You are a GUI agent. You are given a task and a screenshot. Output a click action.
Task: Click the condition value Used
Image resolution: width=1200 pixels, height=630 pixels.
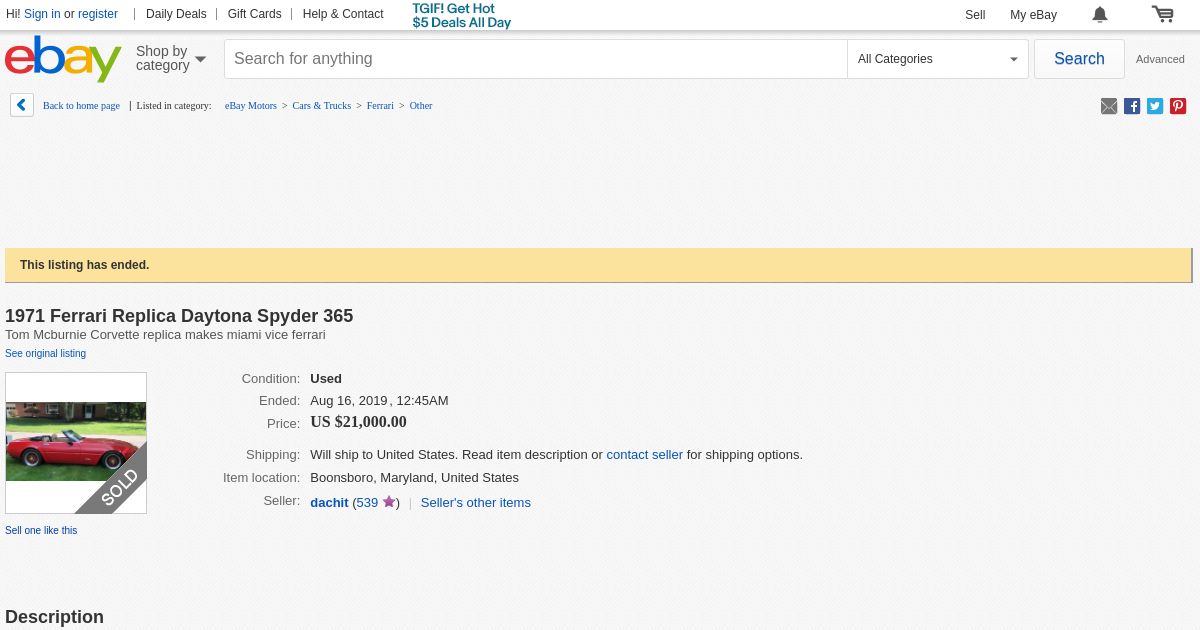tap(326, 379)
